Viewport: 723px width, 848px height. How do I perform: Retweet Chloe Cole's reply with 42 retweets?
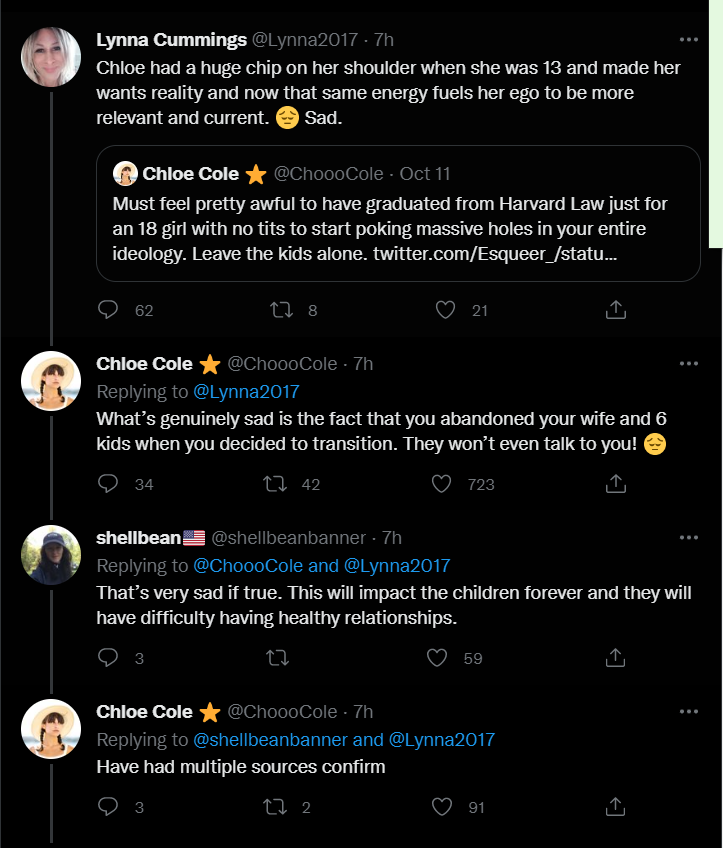click(x=275, y=483)
